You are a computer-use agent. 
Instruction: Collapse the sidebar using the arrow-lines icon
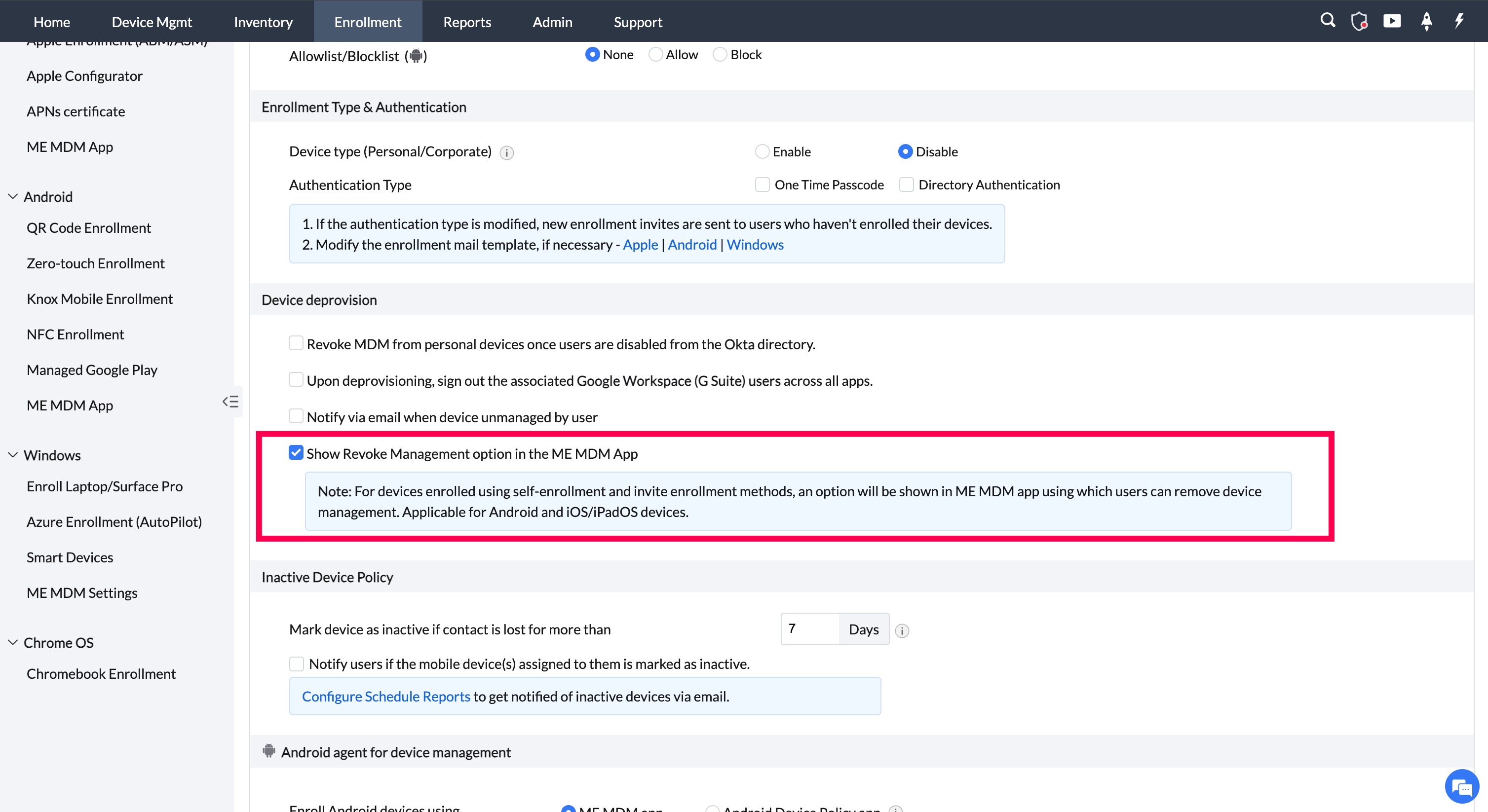pos(230,402)
